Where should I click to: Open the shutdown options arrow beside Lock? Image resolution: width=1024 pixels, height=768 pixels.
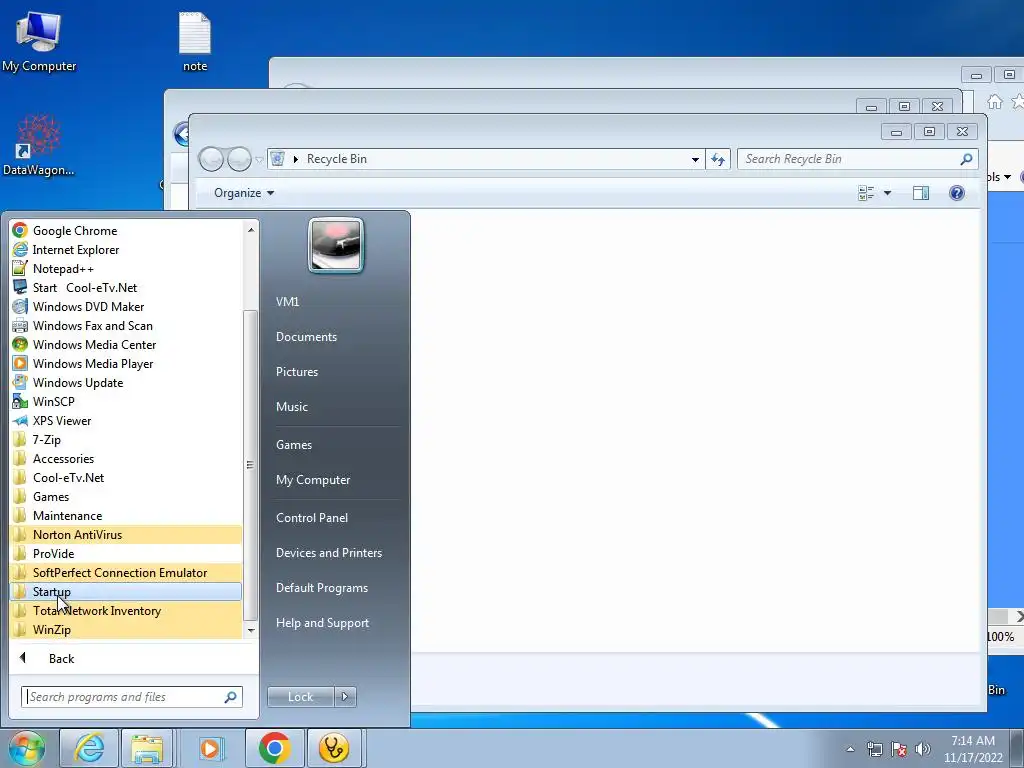(345, 697)
